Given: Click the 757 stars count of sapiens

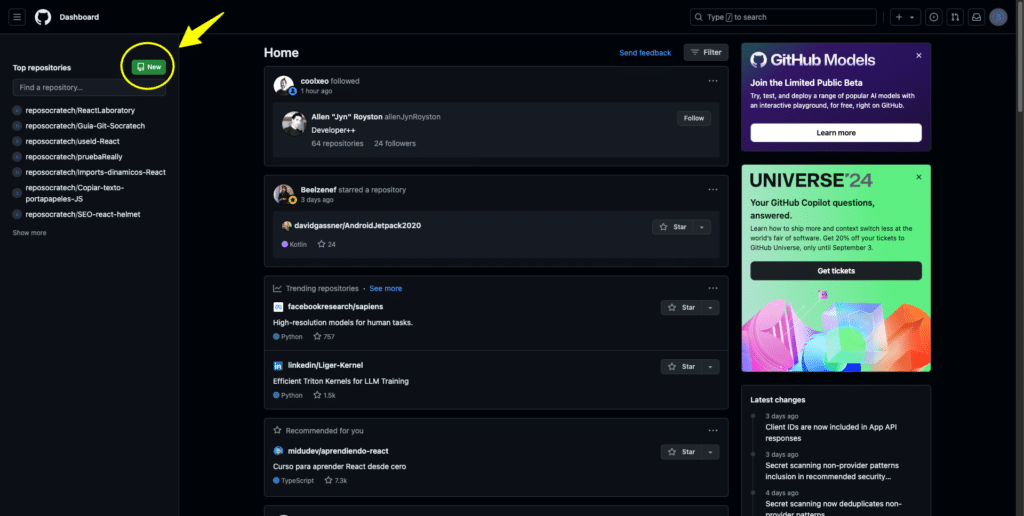Looking at the screenshot, I should pyautogui.click(x=324, y=337).
